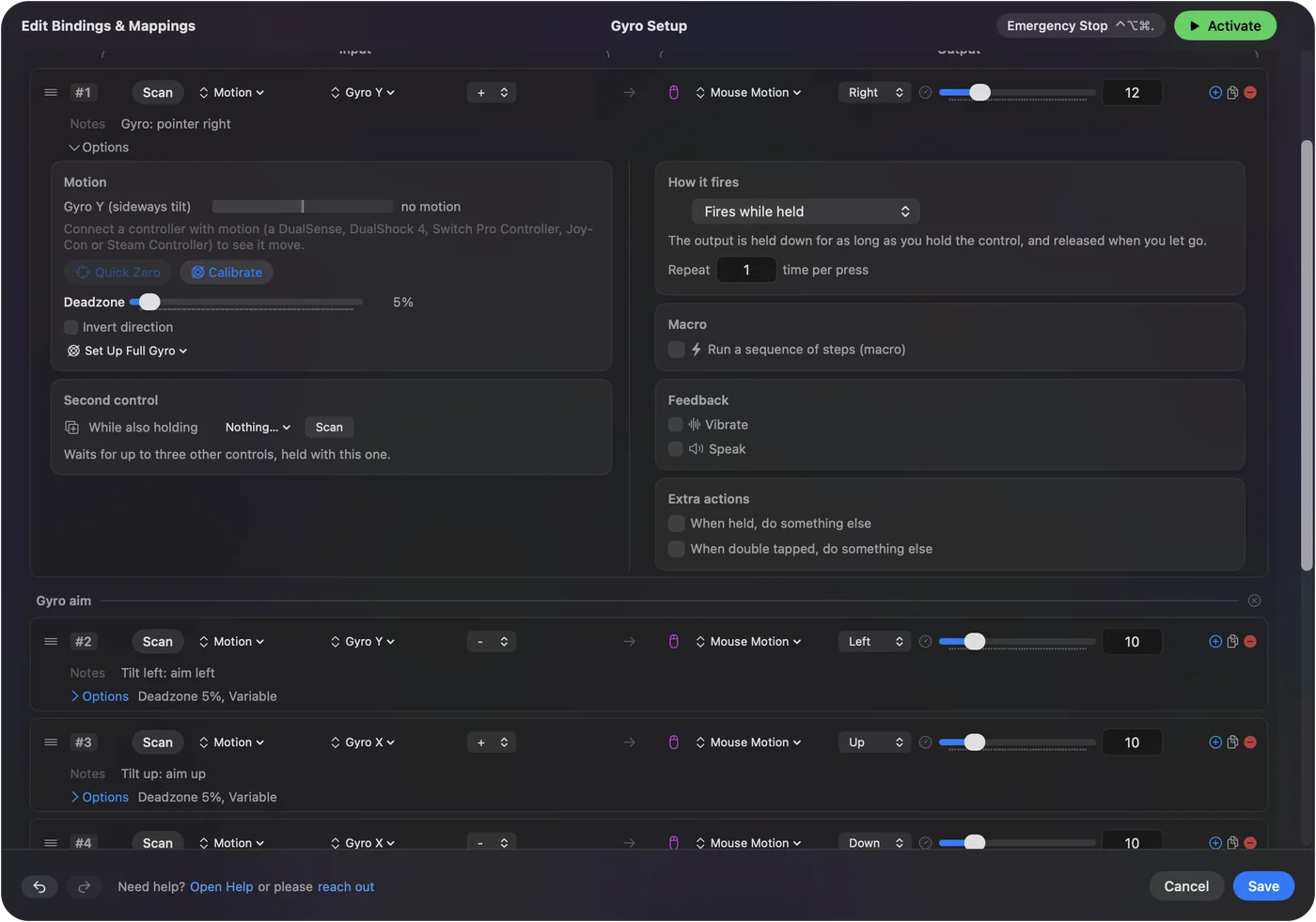Click the Emergency Stop button
This screenshot has width=1316, height=922.
click(1081, 25)
